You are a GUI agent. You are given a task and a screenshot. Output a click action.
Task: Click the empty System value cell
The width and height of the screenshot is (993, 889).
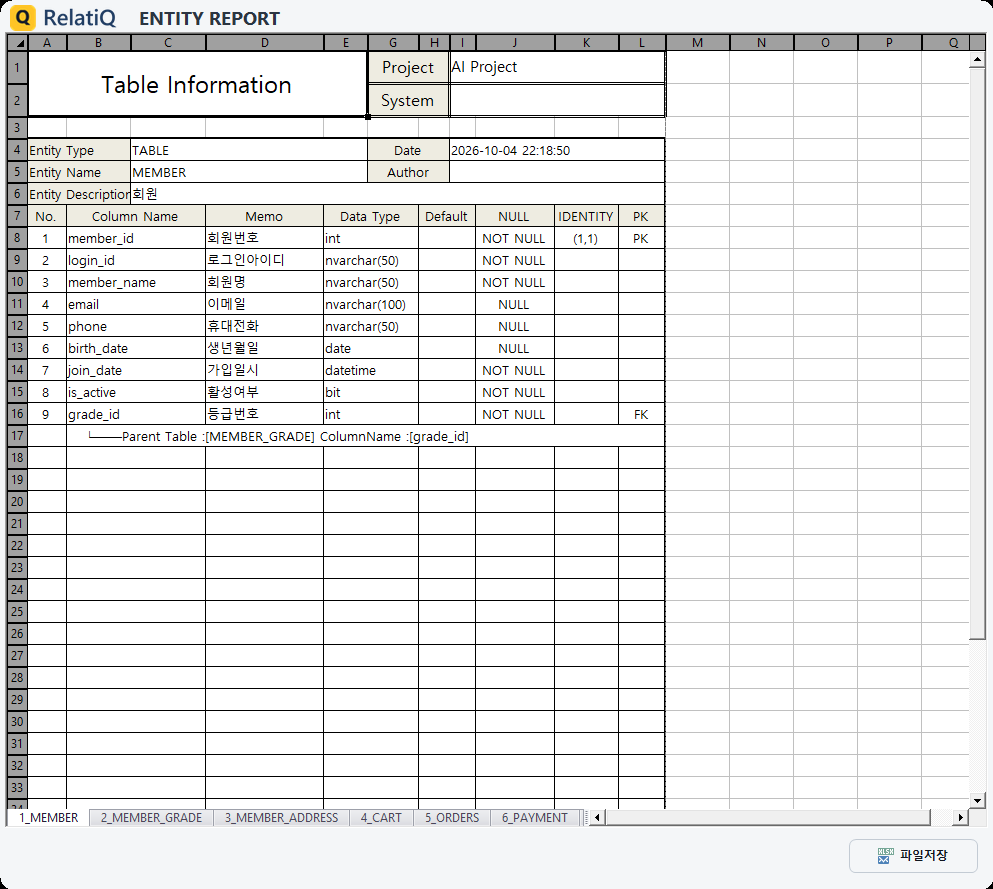pos(557,100)
